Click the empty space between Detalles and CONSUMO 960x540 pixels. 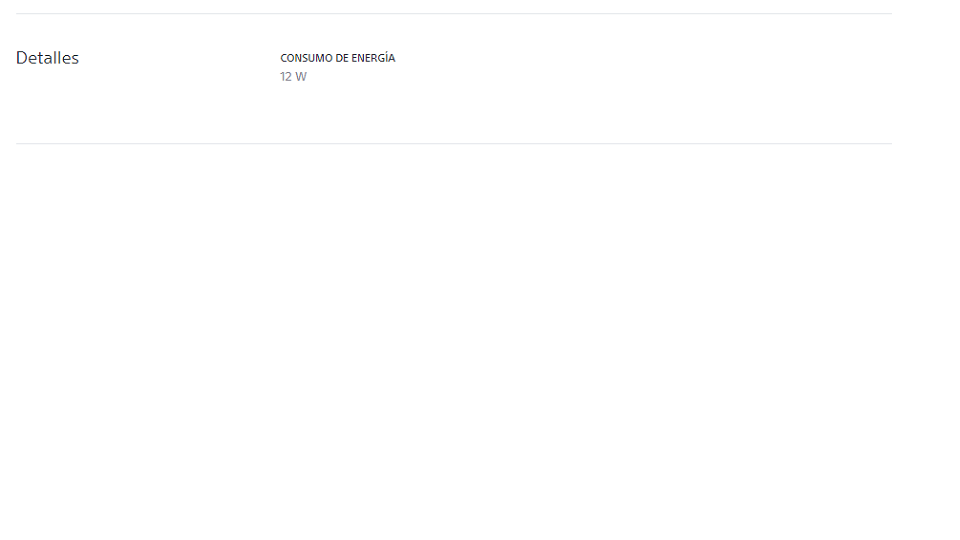click(x=179, y=58)
